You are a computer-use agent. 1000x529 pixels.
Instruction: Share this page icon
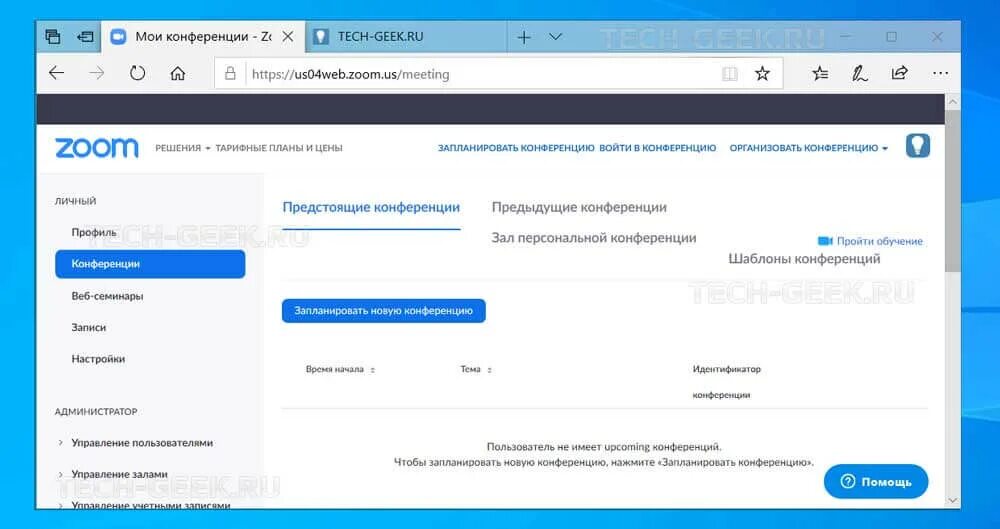click(x=899, y=73)
